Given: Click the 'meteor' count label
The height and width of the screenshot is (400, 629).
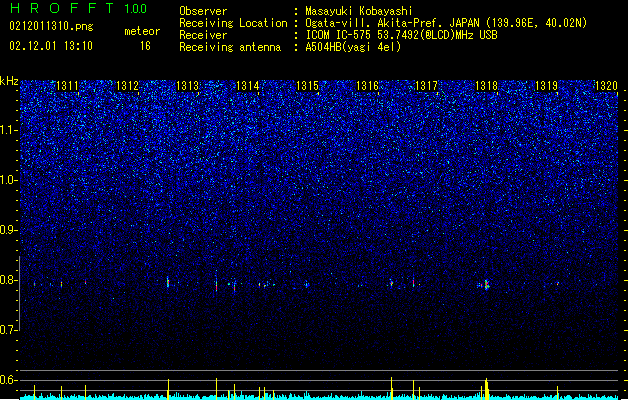Looking at the screenshot, I should tap(142, 31).
